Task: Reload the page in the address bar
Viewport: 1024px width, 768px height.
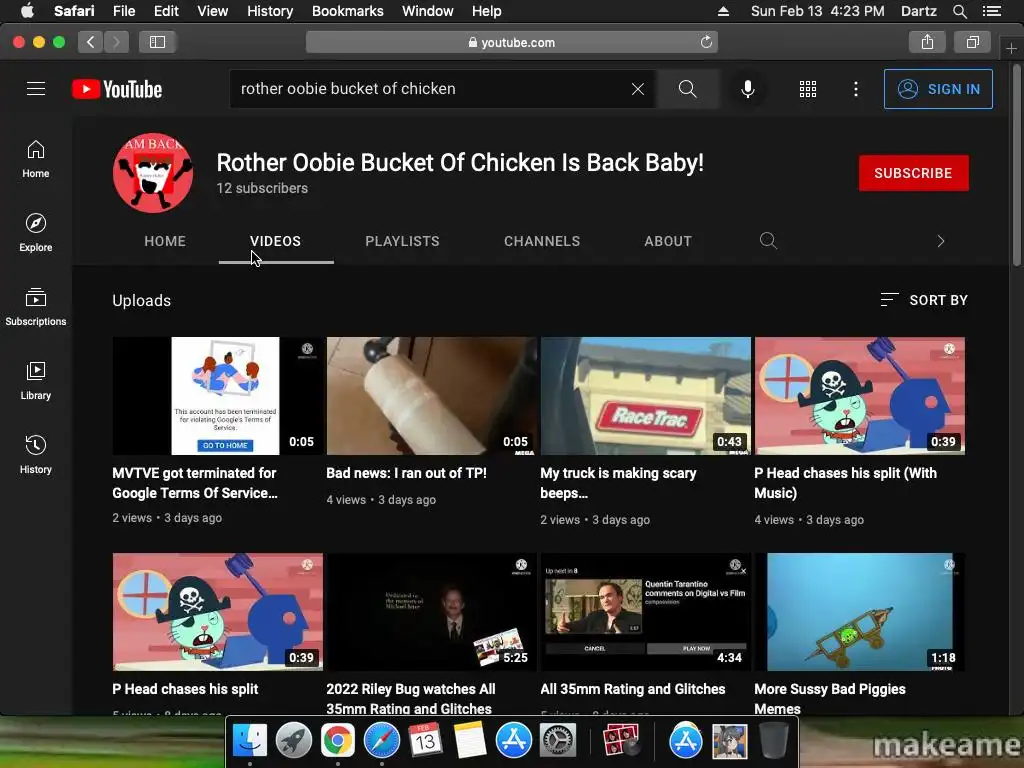Action: coord(706,42)
